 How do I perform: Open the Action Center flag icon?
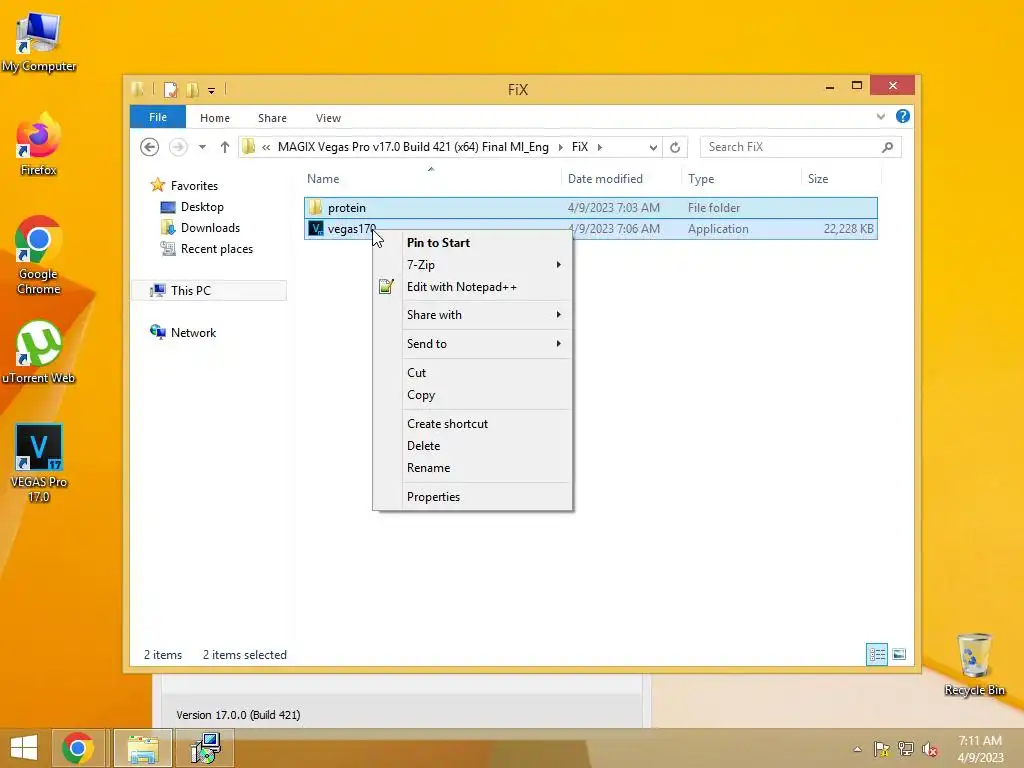(x=881, y=749)
